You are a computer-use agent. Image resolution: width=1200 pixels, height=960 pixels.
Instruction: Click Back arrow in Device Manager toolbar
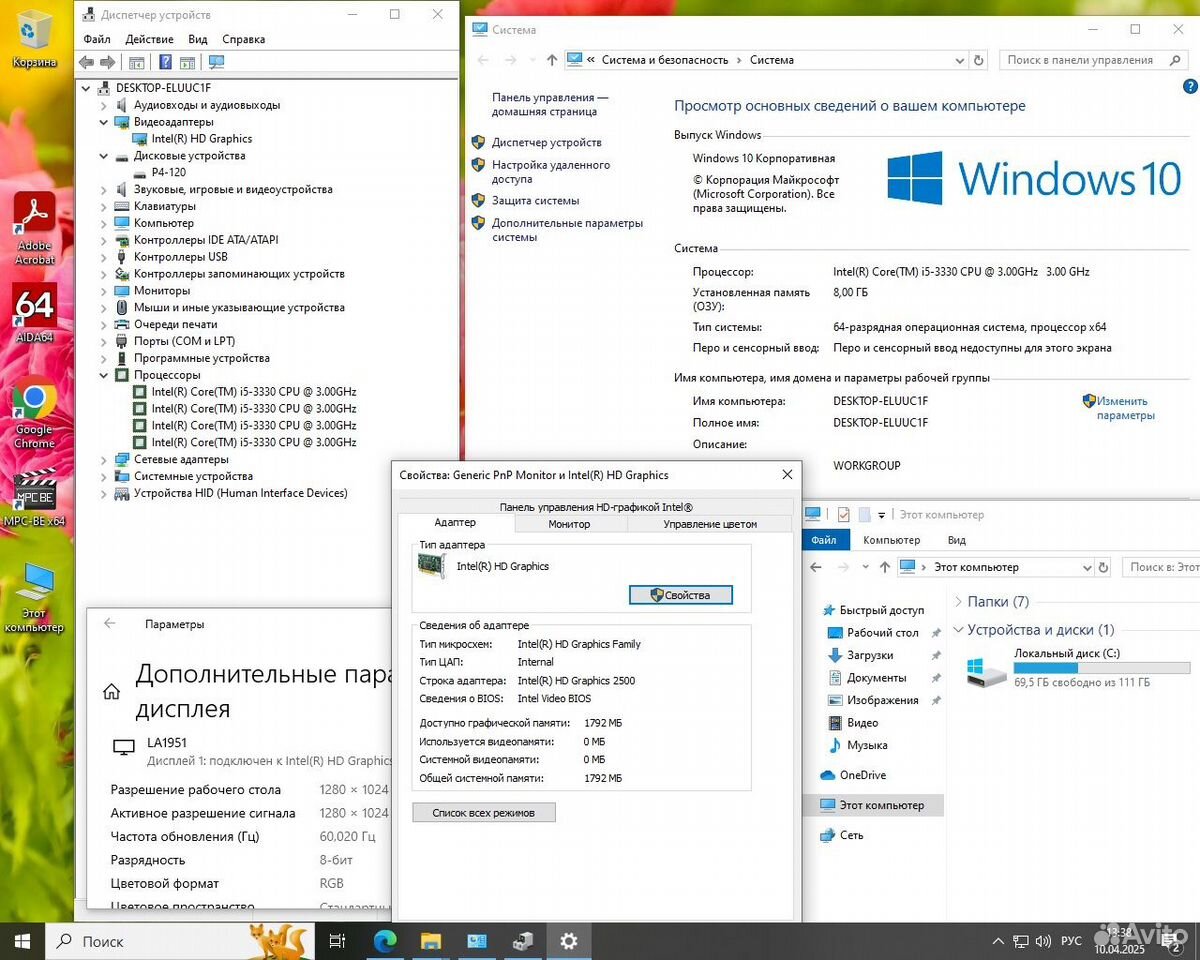pyautogui.click(x=87, y=62)
